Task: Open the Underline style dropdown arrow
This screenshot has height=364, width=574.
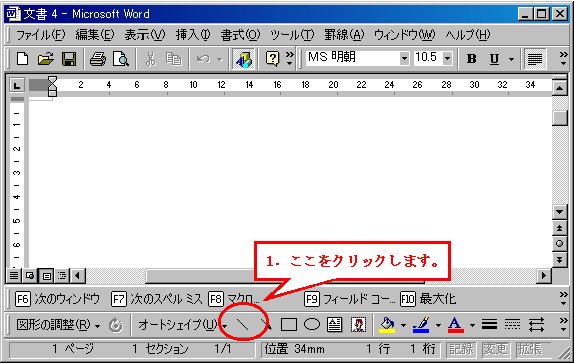Action: [x=511, y=59]
